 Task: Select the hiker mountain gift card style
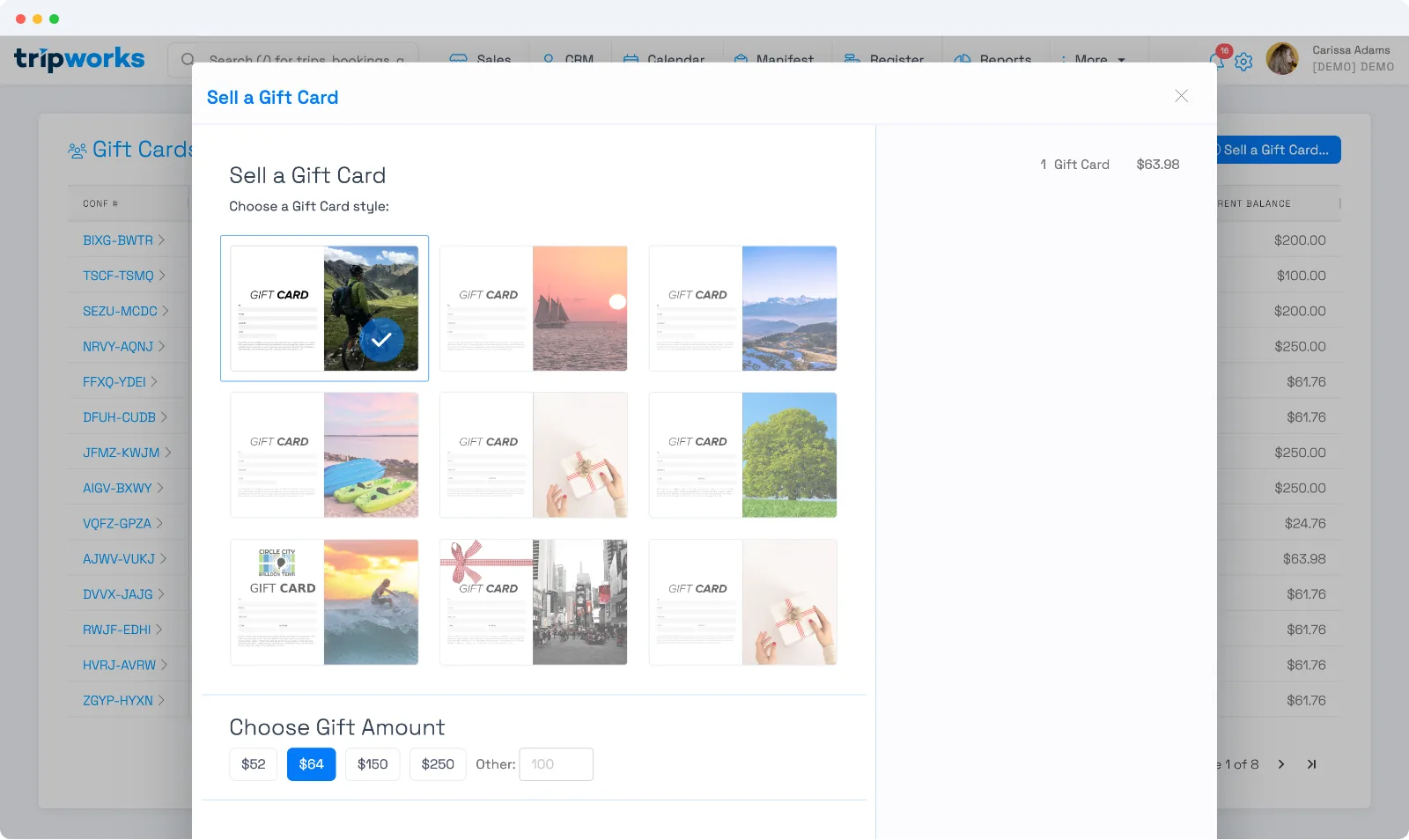click(x=324, y=308)
